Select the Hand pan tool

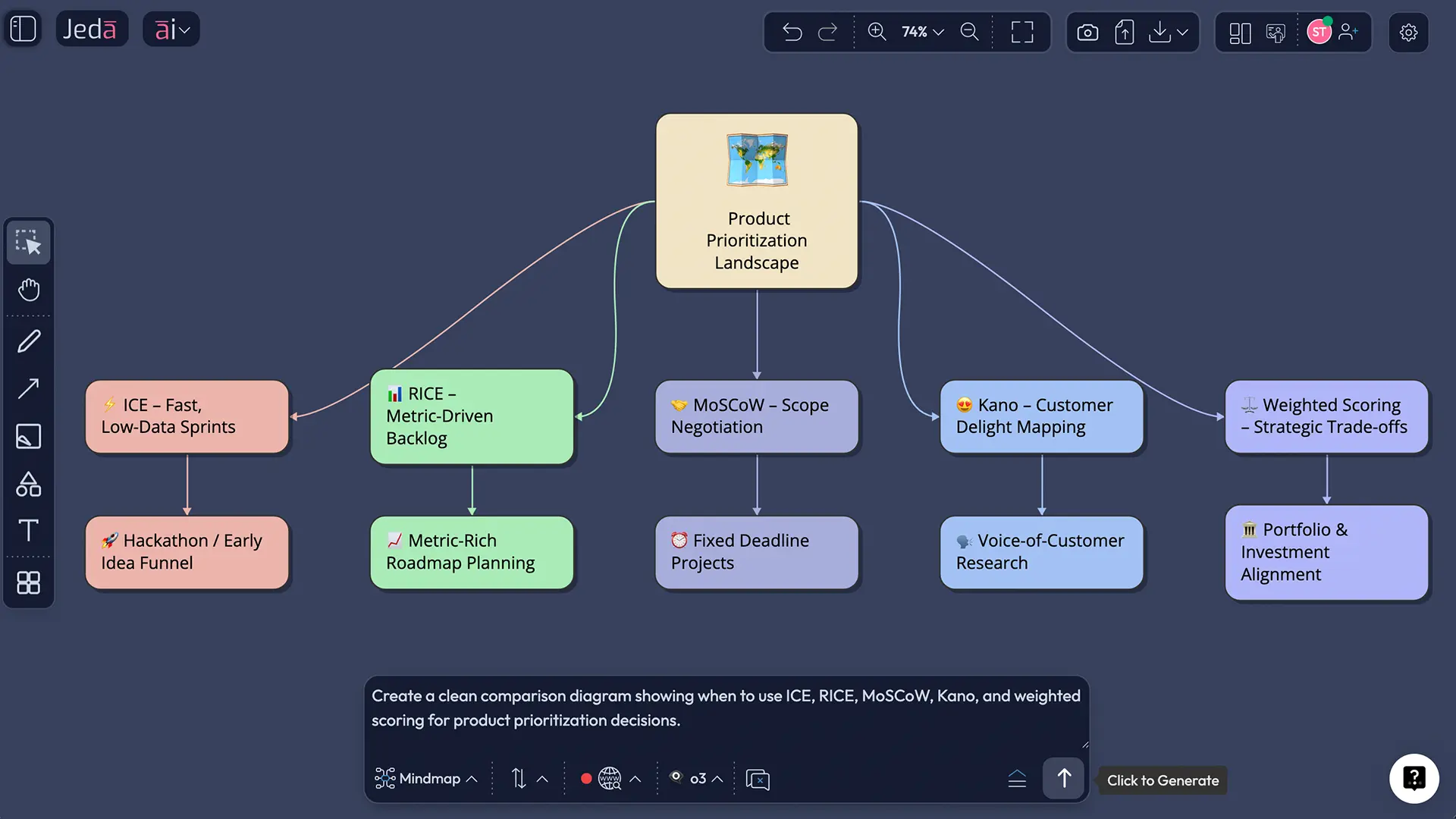tap(28, 290)
